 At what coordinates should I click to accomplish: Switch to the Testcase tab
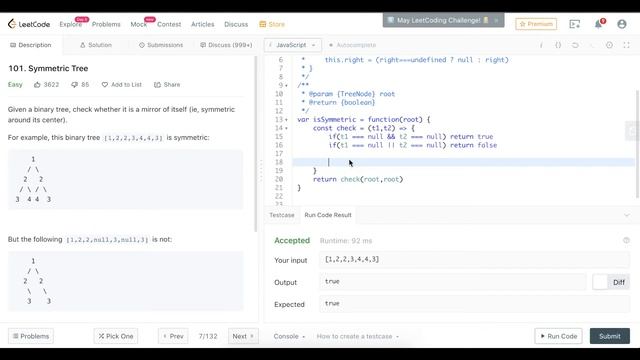282,215
